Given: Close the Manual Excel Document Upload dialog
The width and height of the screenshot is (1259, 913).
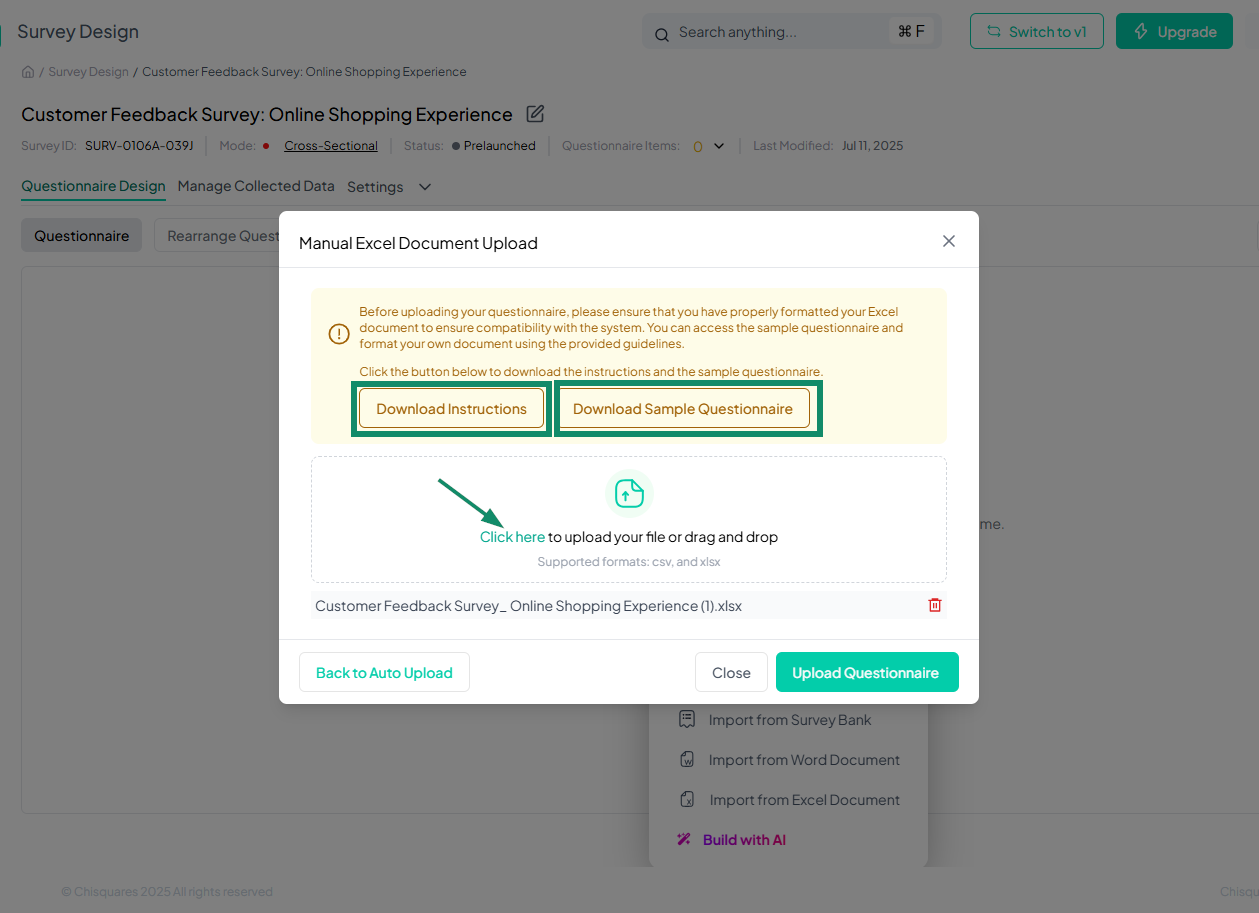Looking at the screenshot, I should (949, 241).
